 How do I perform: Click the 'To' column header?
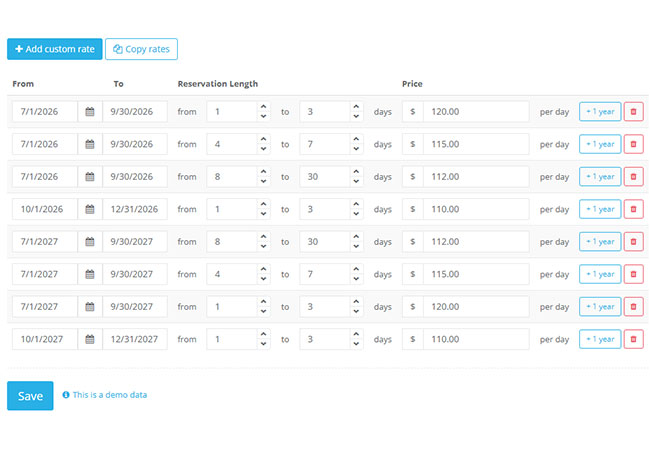[119, 84]
